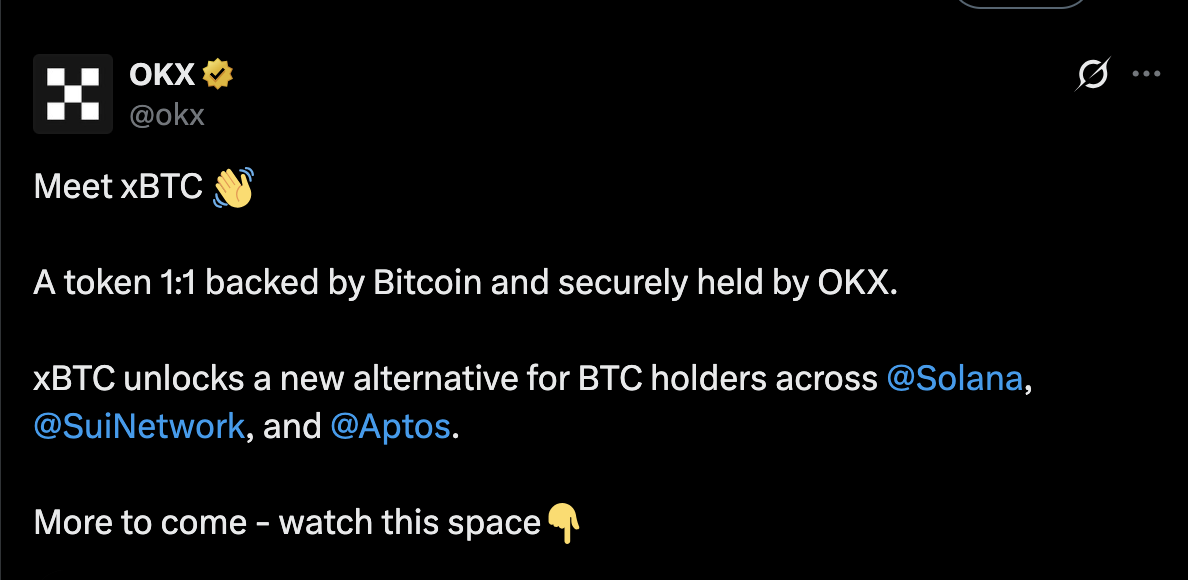
Task: Click the word "Bitcoin" in the post
Action: coord(426,284)
